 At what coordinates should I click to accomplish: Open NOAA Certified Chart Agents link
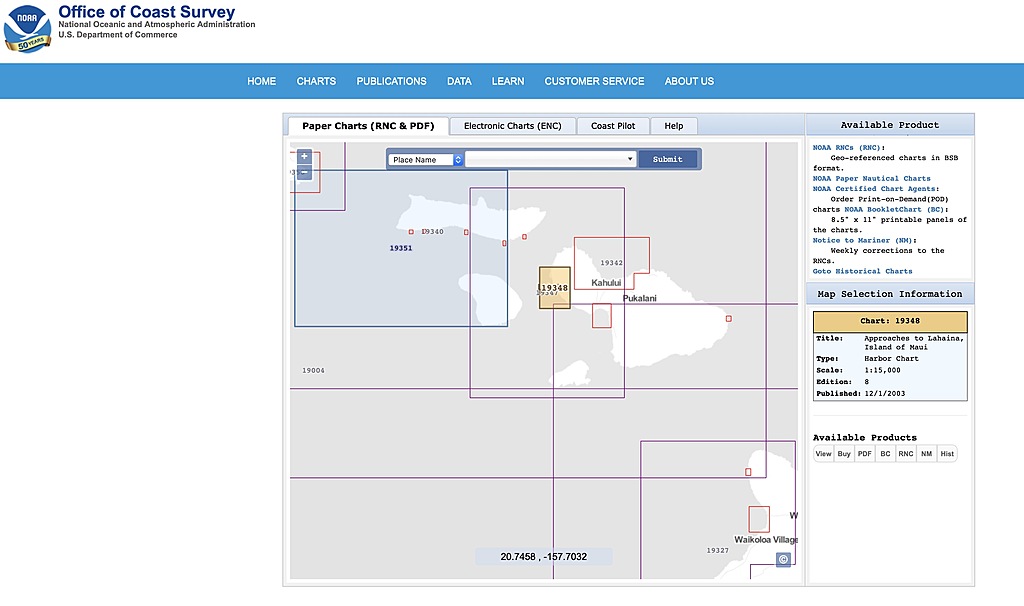click(x=874, y=189)
